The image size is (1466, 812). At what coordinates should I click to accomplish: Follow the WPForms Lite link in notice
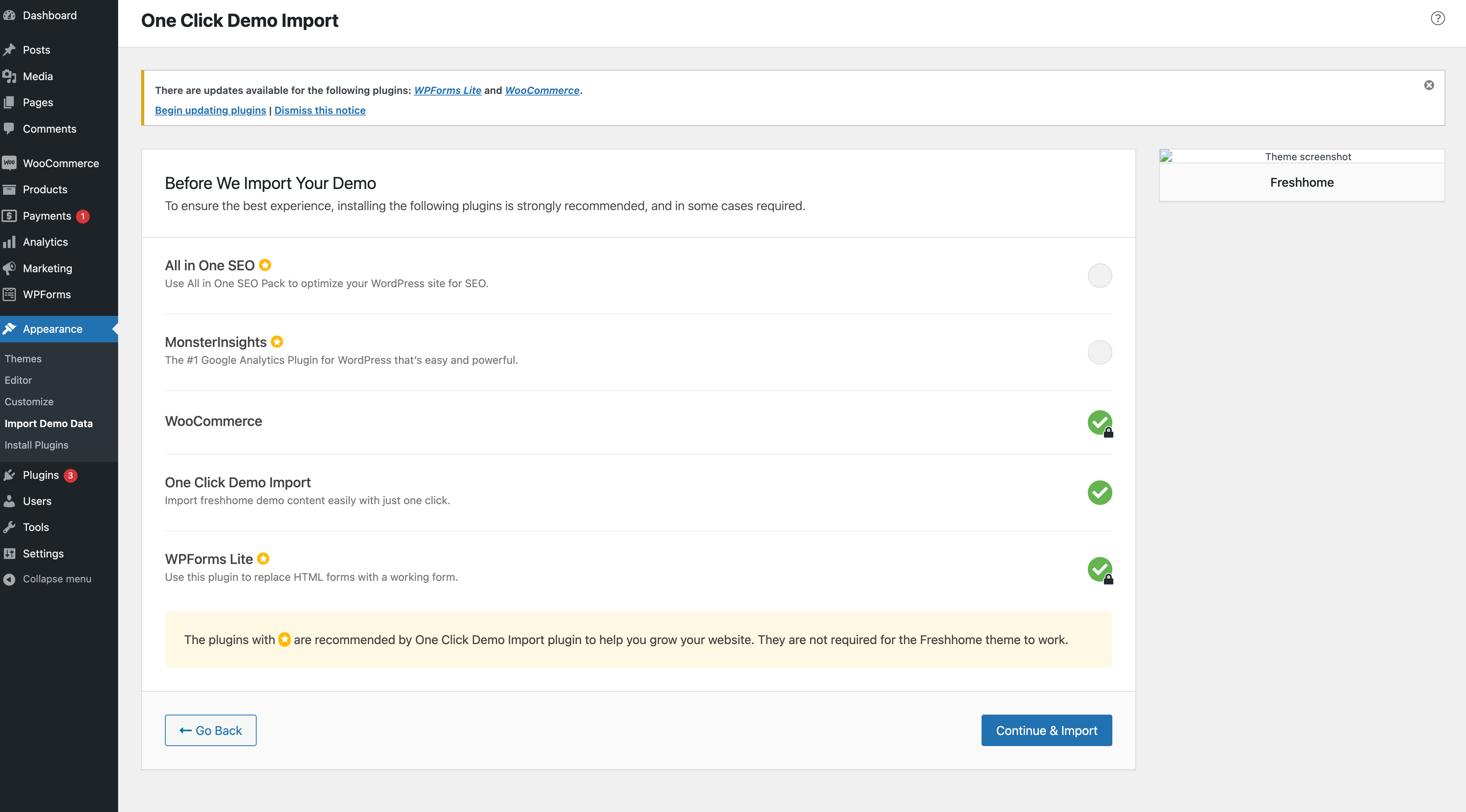(x=447, y=90)
